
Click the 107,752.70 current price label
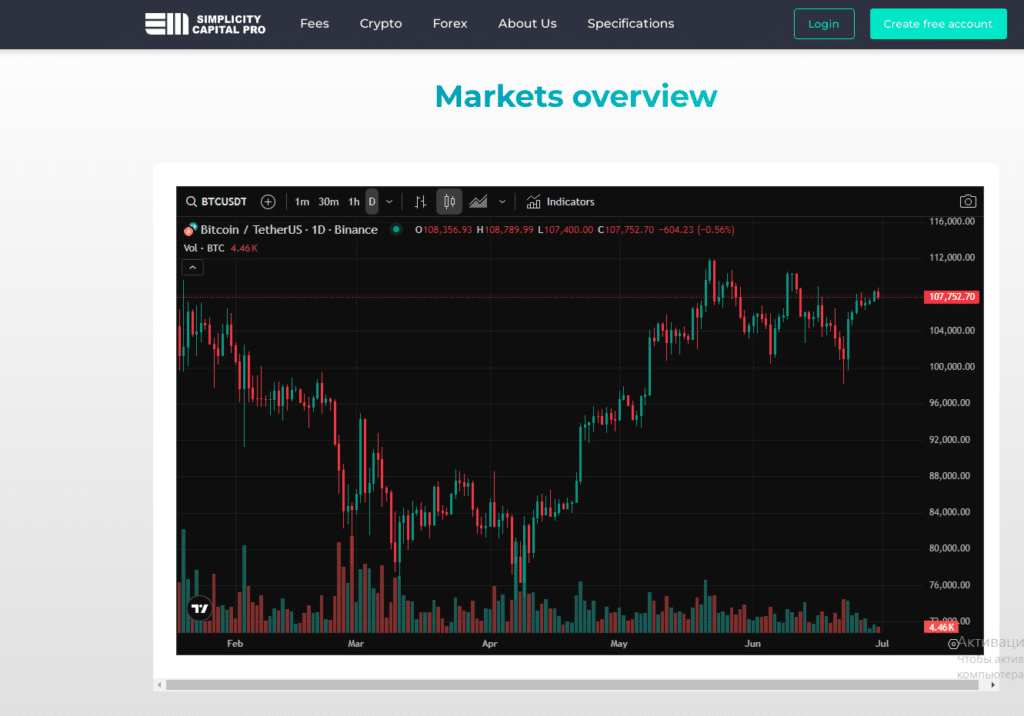pyautogui.click(x=952, y=297)
